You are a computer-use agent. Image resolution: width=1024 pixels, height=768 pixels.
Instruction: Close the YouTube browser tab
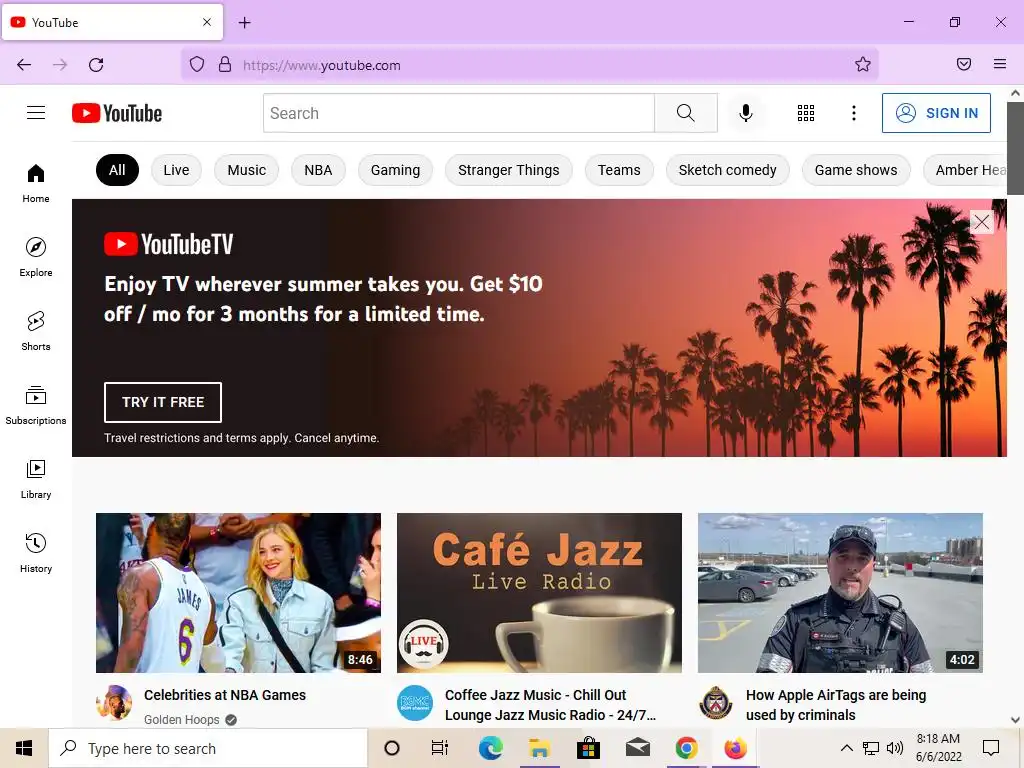[x=207, y=22]
